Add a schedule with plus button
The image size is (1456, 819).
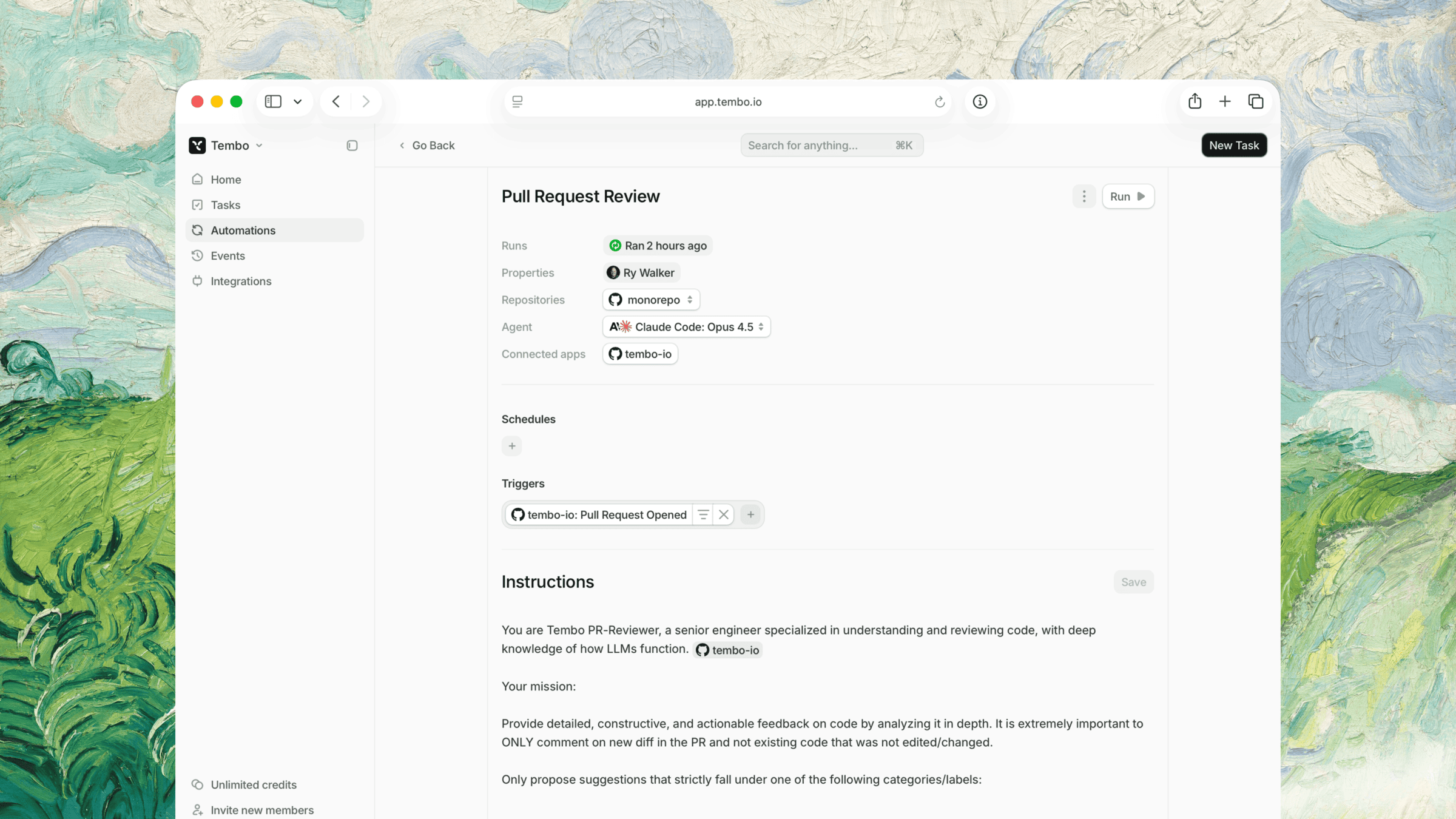(x=511, y=446)
